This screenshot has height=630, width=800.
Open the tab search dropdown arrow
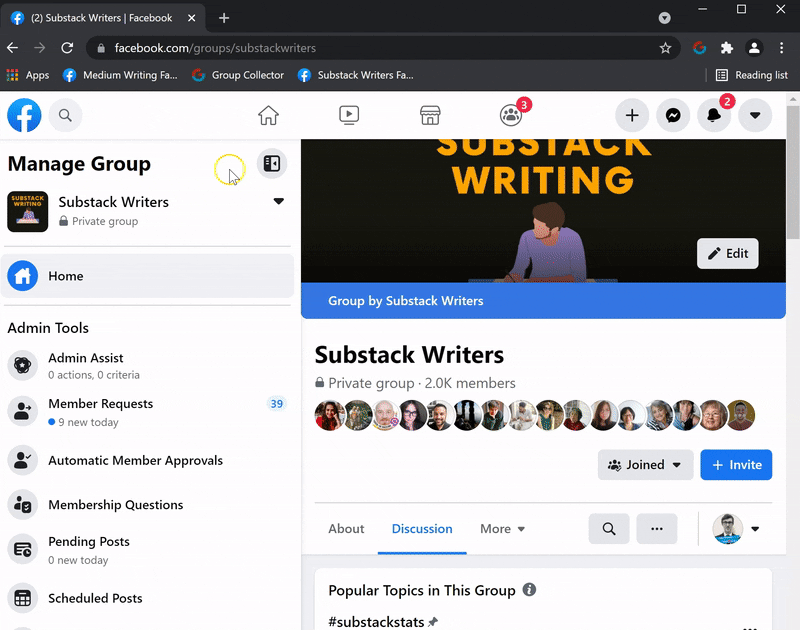(x=664, y=18)
